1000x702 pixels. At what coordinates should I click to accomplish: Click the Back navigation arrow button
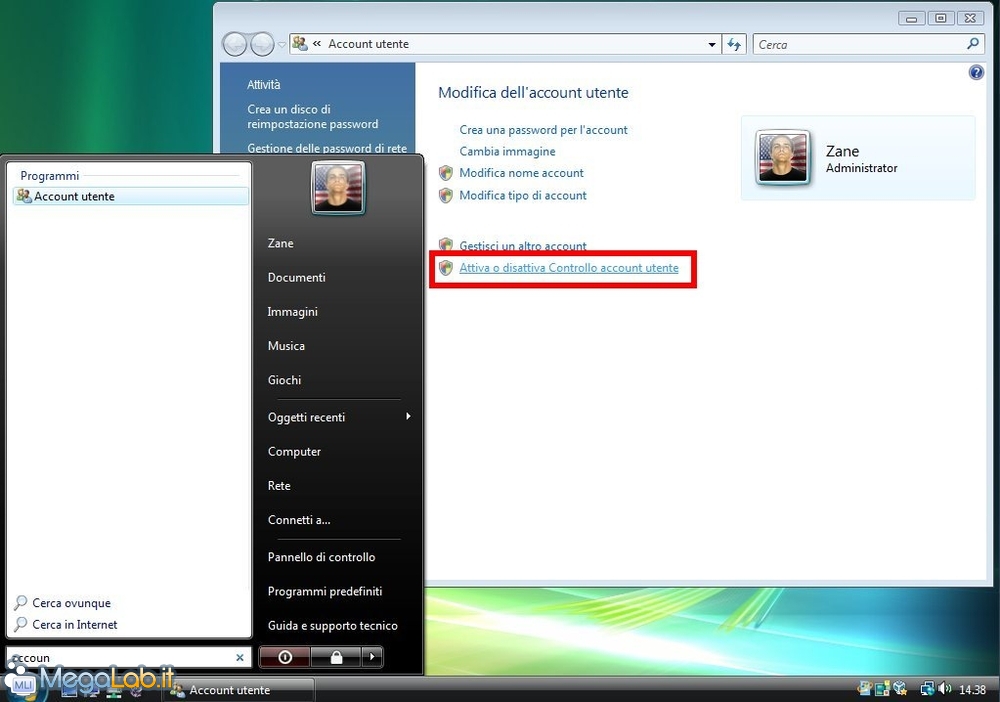(x=235, y=44)
